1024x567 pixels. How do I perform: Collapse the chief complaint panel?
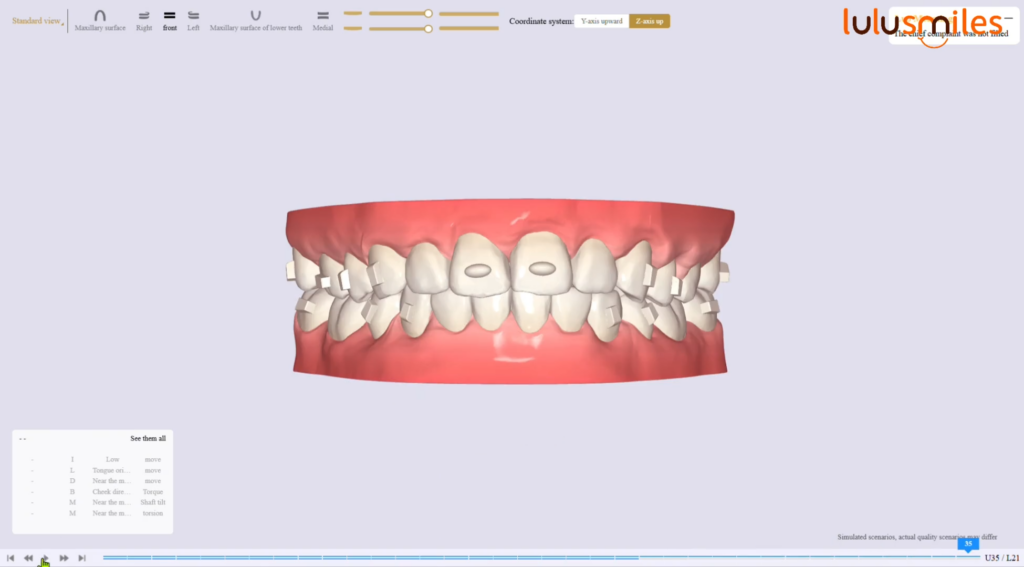(1008, 17)
